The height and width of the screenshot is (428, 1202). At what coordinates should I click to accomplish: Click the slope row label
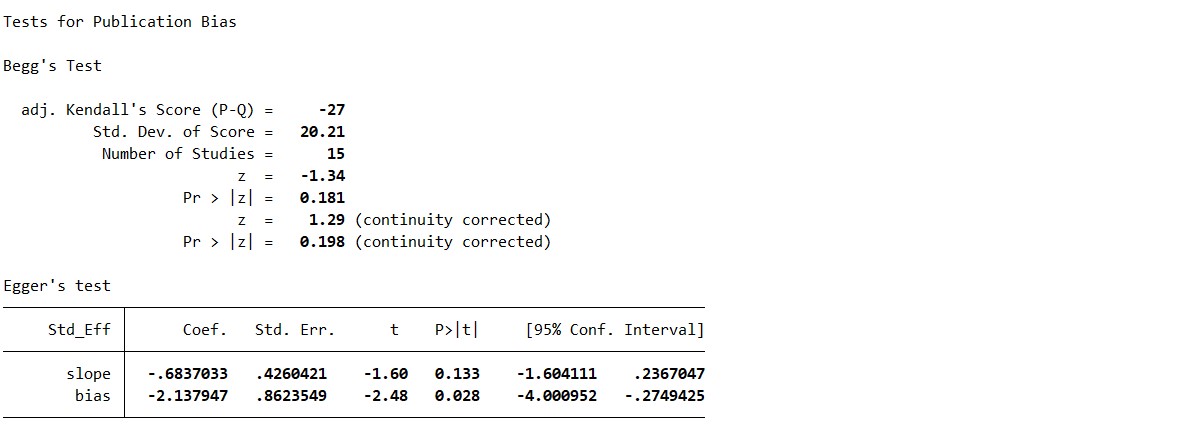(88, 374)
